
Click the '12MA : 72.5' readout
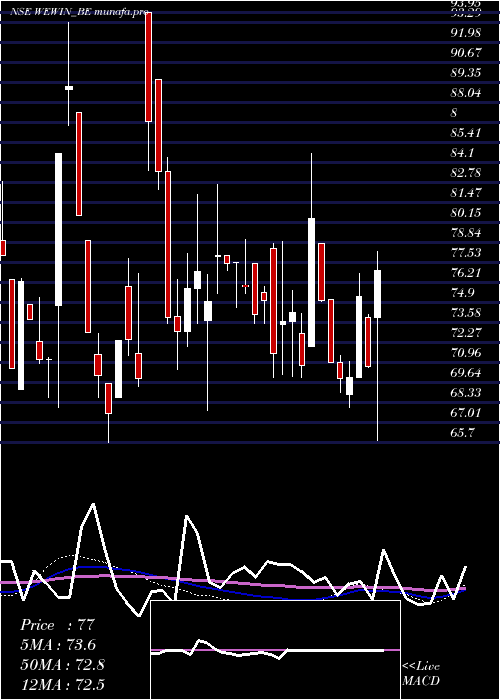[x=63, y=684]
